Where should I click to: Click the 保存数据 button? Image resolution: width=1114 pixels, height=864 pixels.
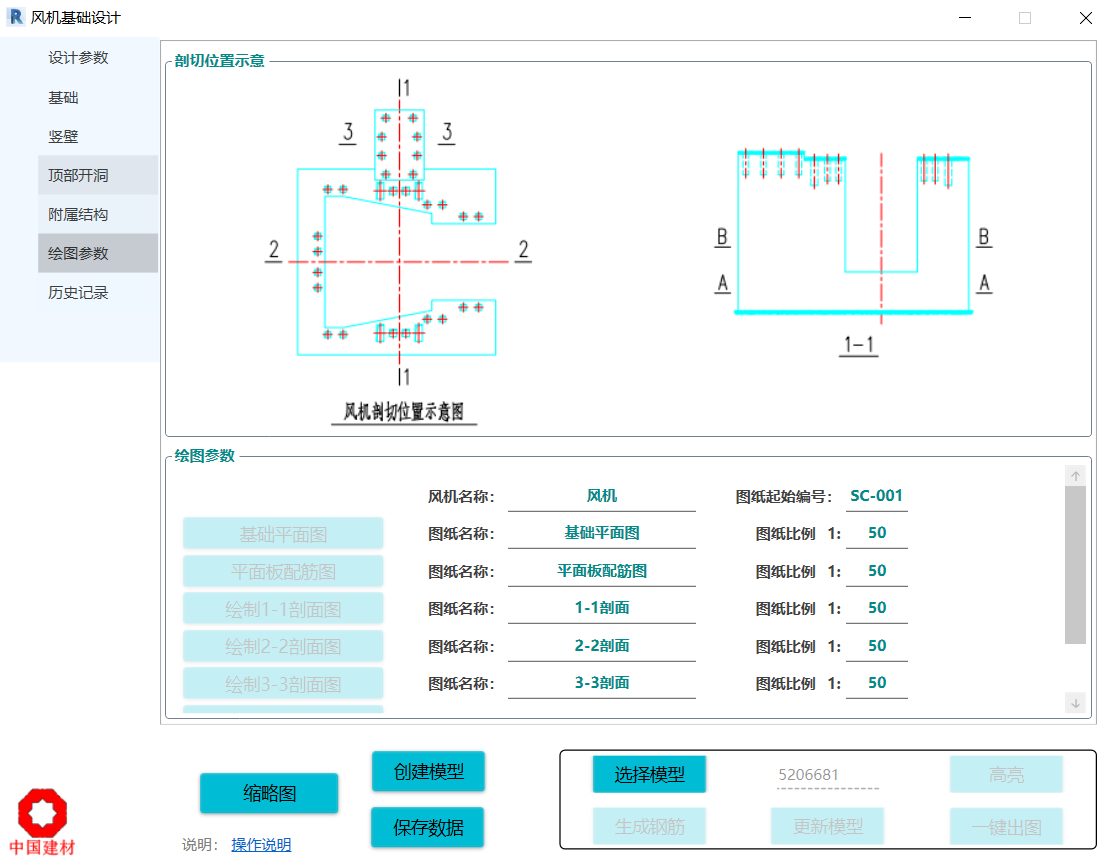pyautogui.click(x=428, y=827)
